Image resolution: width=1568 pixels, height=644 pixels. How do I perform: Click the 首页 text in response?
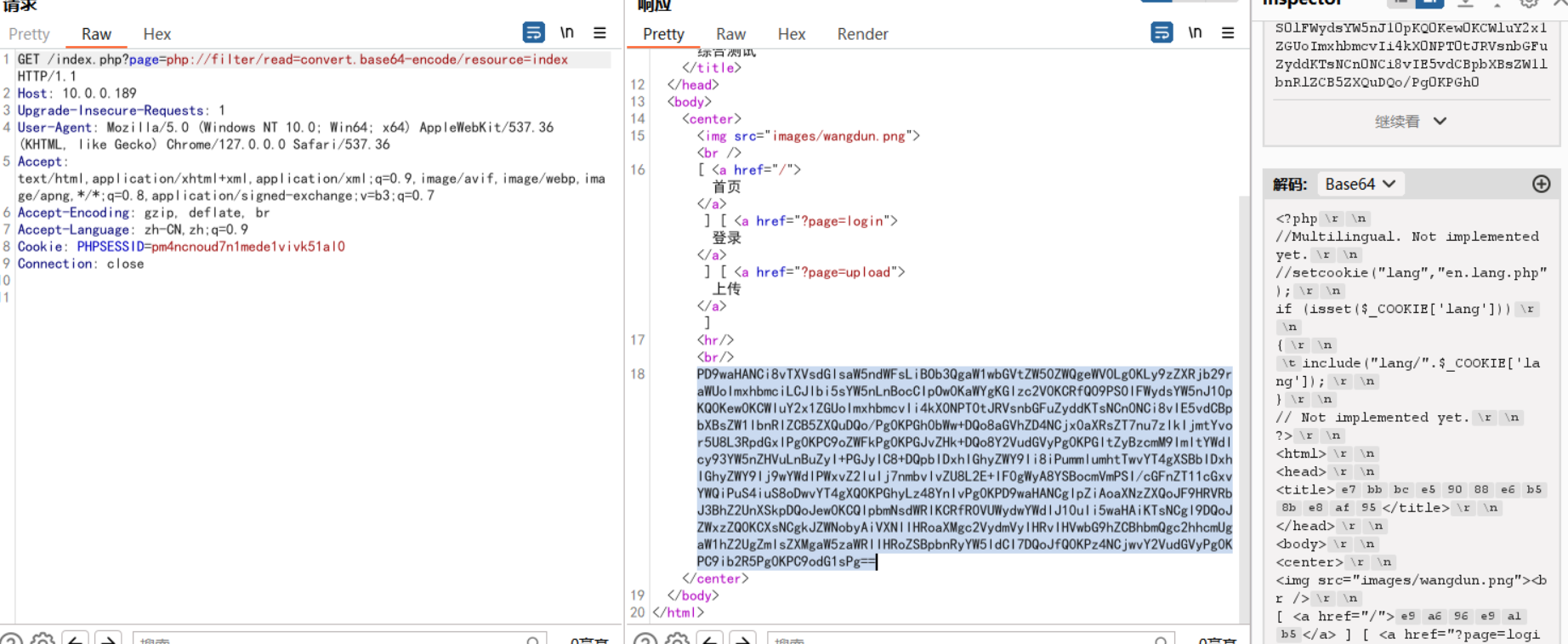pyautogui.click(x=726, y=187)
